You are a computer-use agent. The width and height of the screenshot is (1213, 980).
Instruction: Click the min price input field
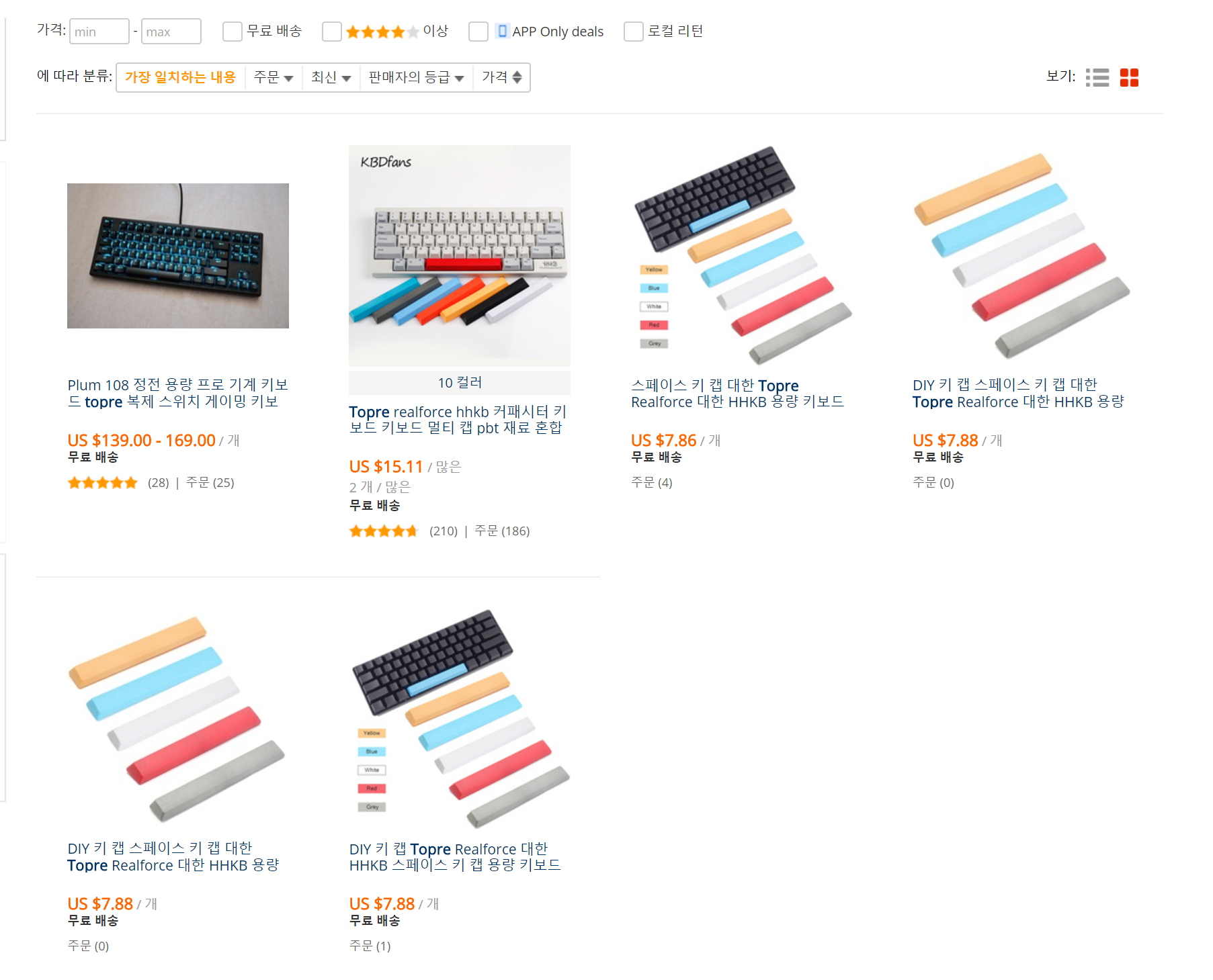(x=99, y=32)
